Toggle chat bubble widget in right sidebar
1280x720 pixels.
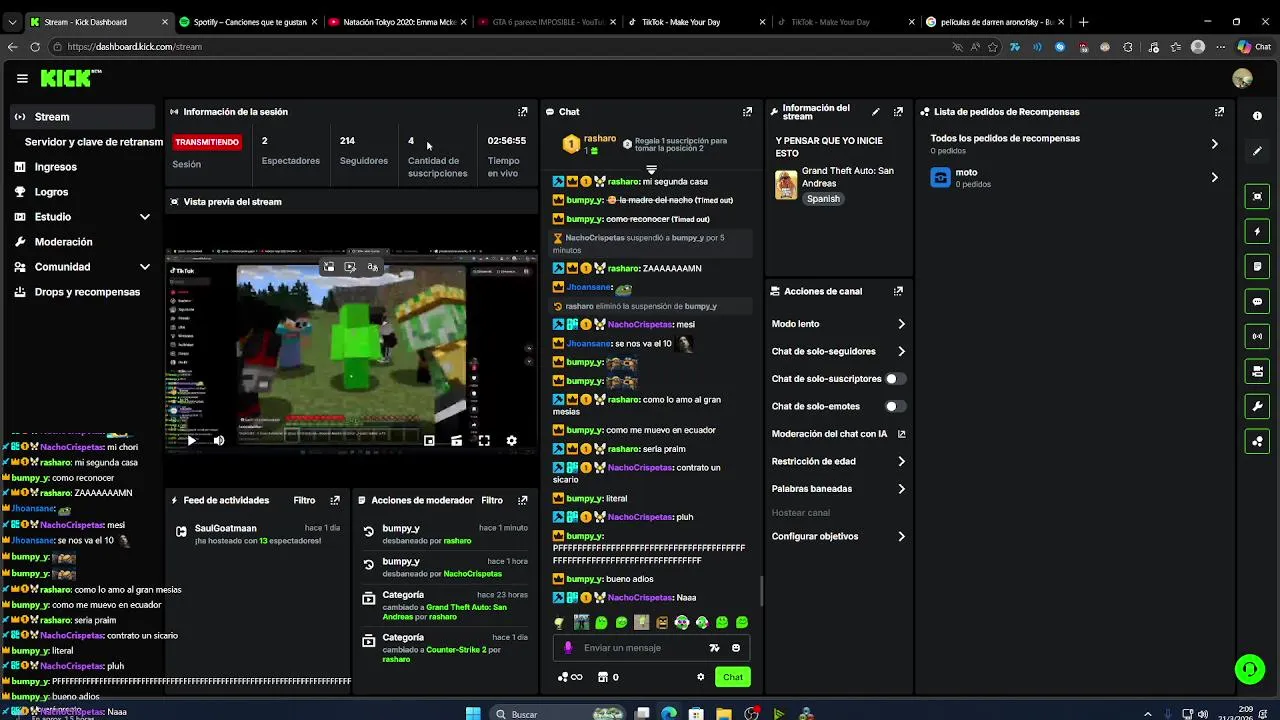coord(1257,301)
